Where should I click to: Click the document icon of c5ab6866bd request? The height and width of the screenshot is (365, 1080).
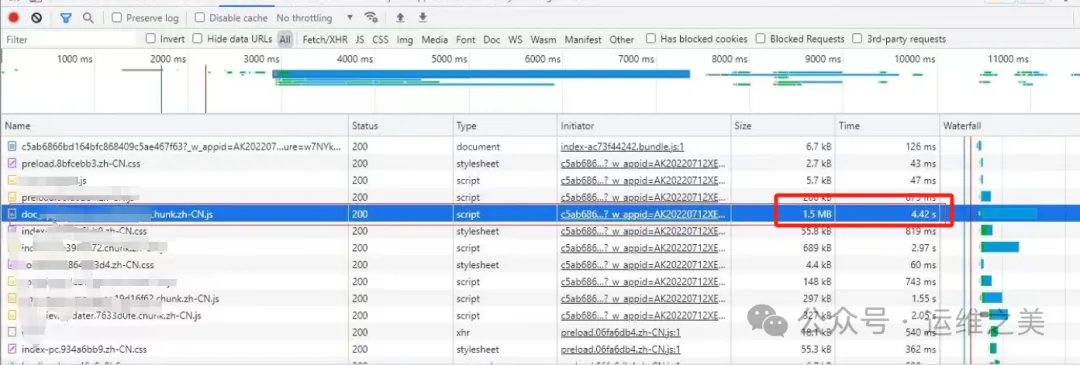(x=12, y=147)
